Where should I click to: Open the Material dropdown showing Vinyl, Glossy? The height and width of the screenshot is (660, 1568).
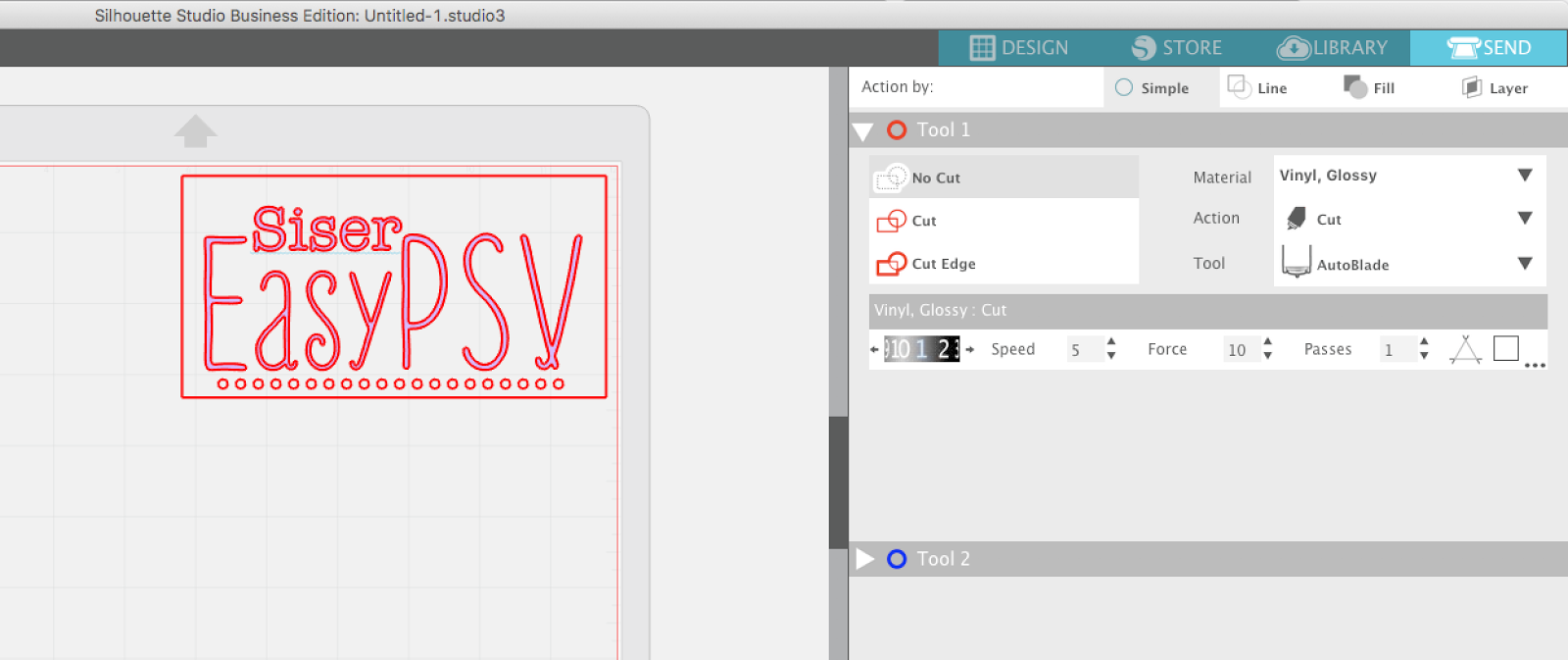1409,176
